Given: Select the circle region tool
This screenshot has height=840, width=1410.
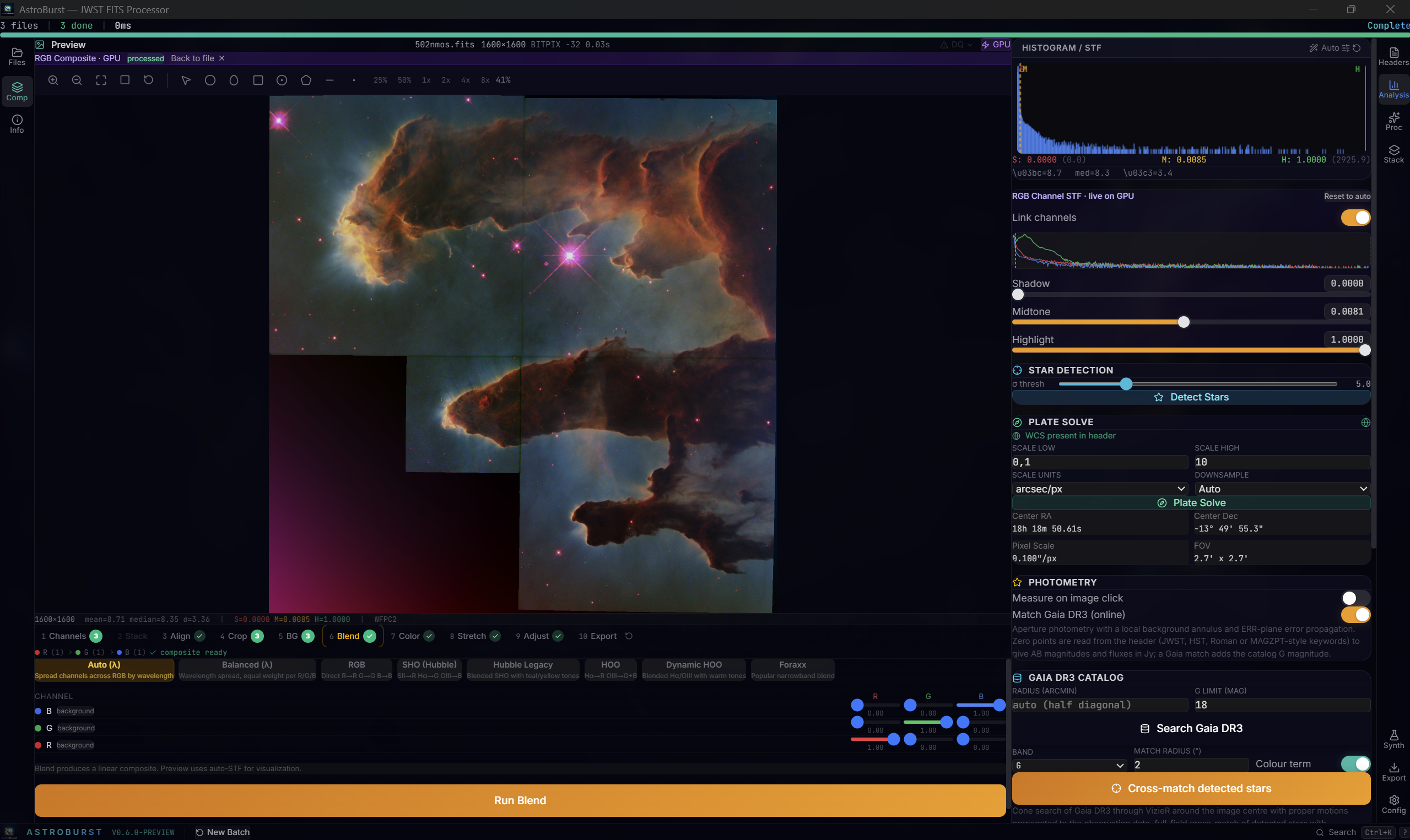Looking at the screenshot, I should pos(210,80).
